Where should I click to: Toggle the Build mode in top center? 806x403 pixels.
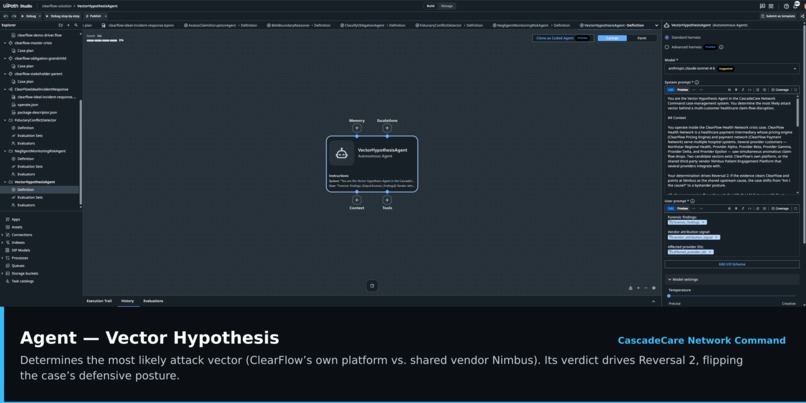point(430,6)
